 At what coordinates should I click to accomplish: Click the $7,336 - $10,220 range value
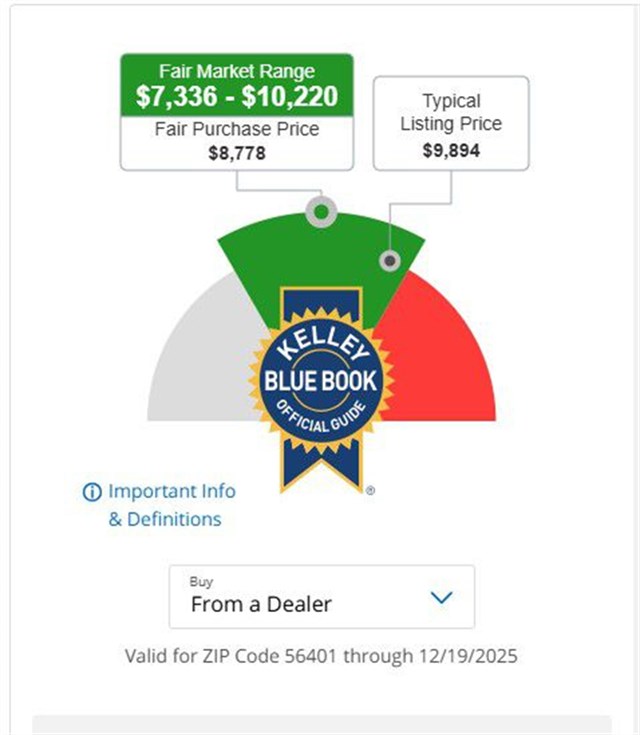point(237,97)
